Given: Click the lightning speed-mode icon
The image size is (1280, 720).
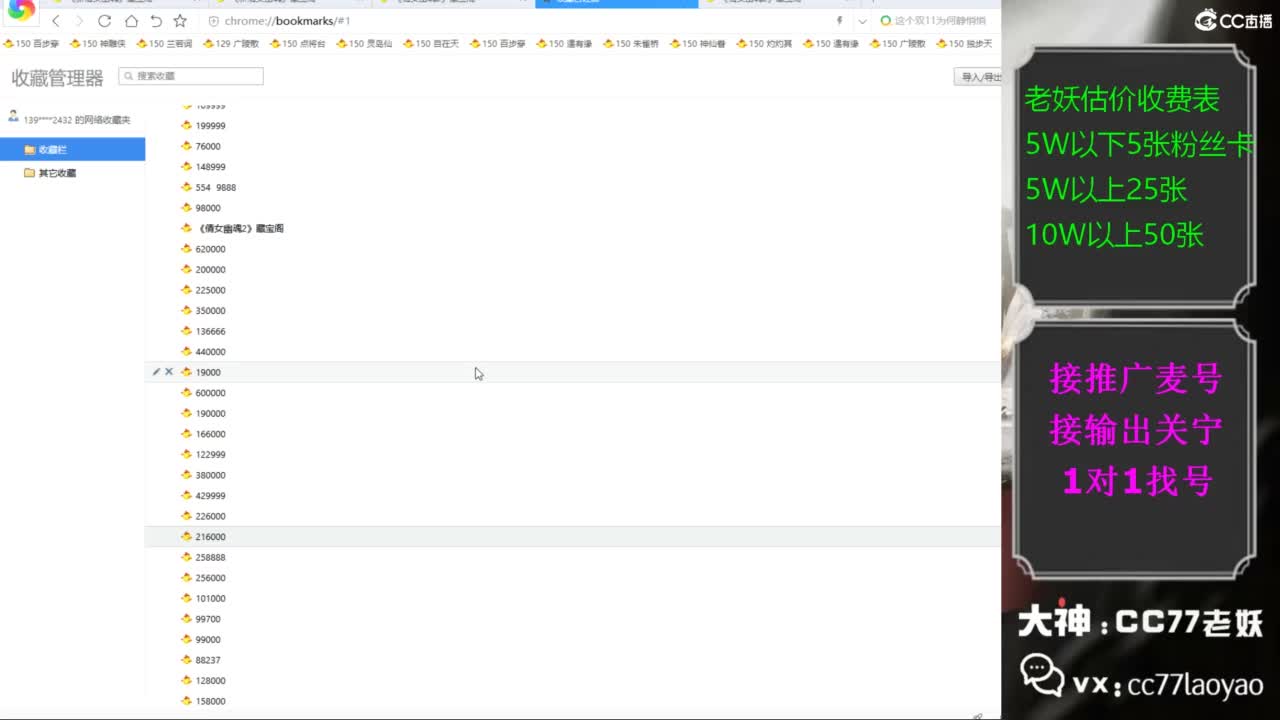Looking at the screenshot, I should point(839,21).
